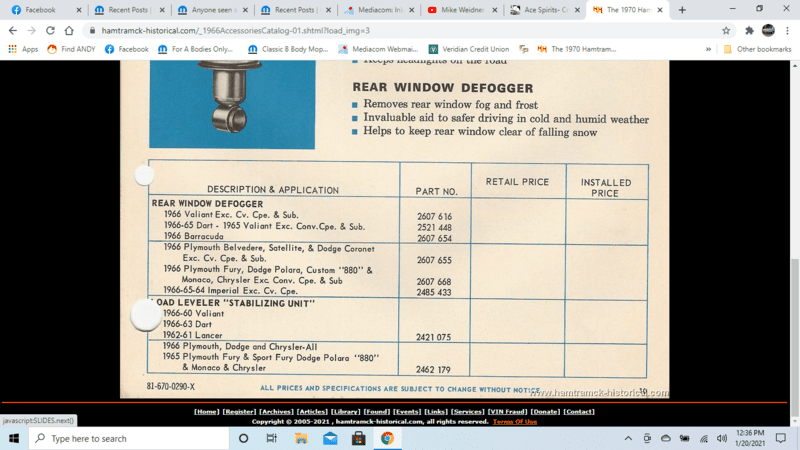Screen dimensions: 800x450
Task: Open the Mail app on taskbar
Action: (x=330, y=438)
